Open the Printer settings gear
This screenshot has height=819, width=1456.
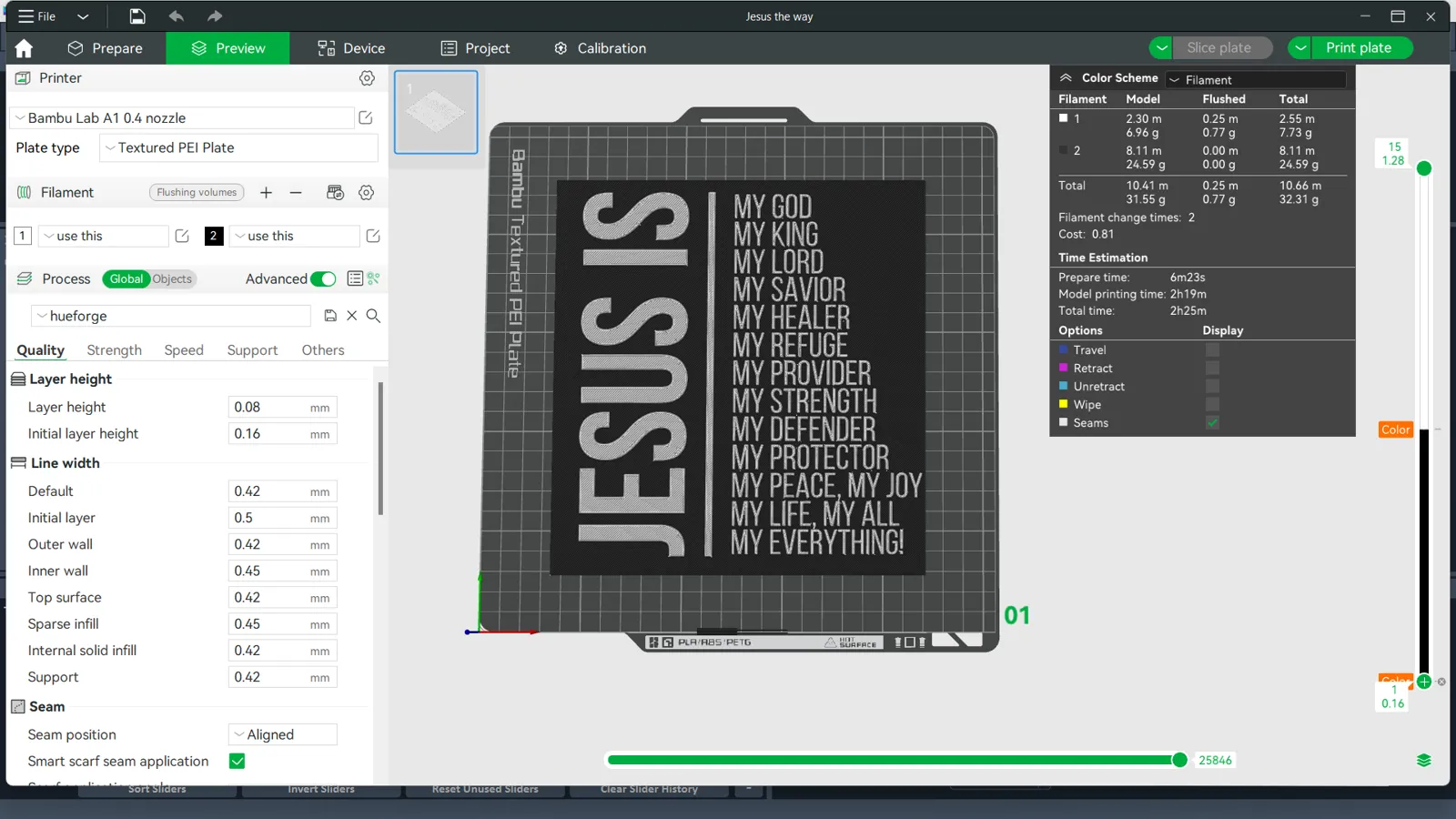click(x=367, y=78)
